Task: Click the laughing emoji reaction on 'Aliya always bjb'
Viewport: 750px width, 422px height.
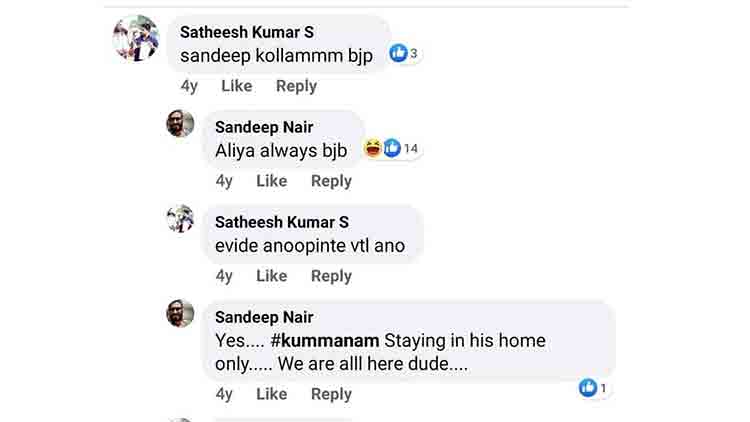Action: click(373, 148)
